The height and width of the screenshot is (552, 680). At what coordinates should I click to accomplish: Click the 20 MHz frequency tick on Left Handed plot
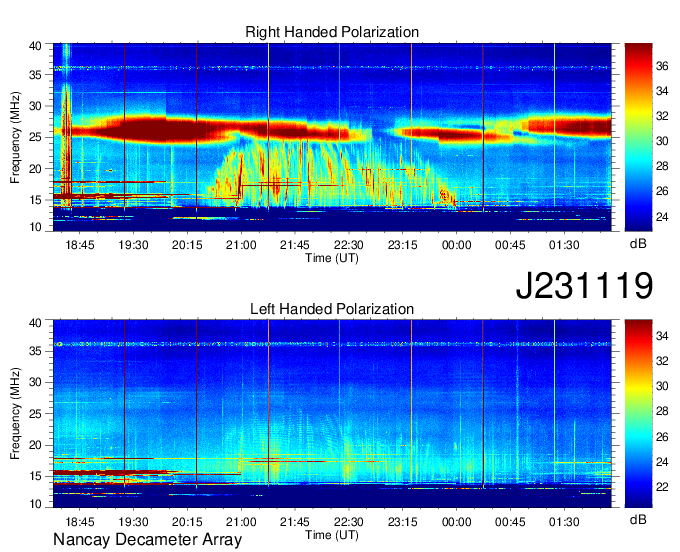pyautogui.click(x=35, y=445)
